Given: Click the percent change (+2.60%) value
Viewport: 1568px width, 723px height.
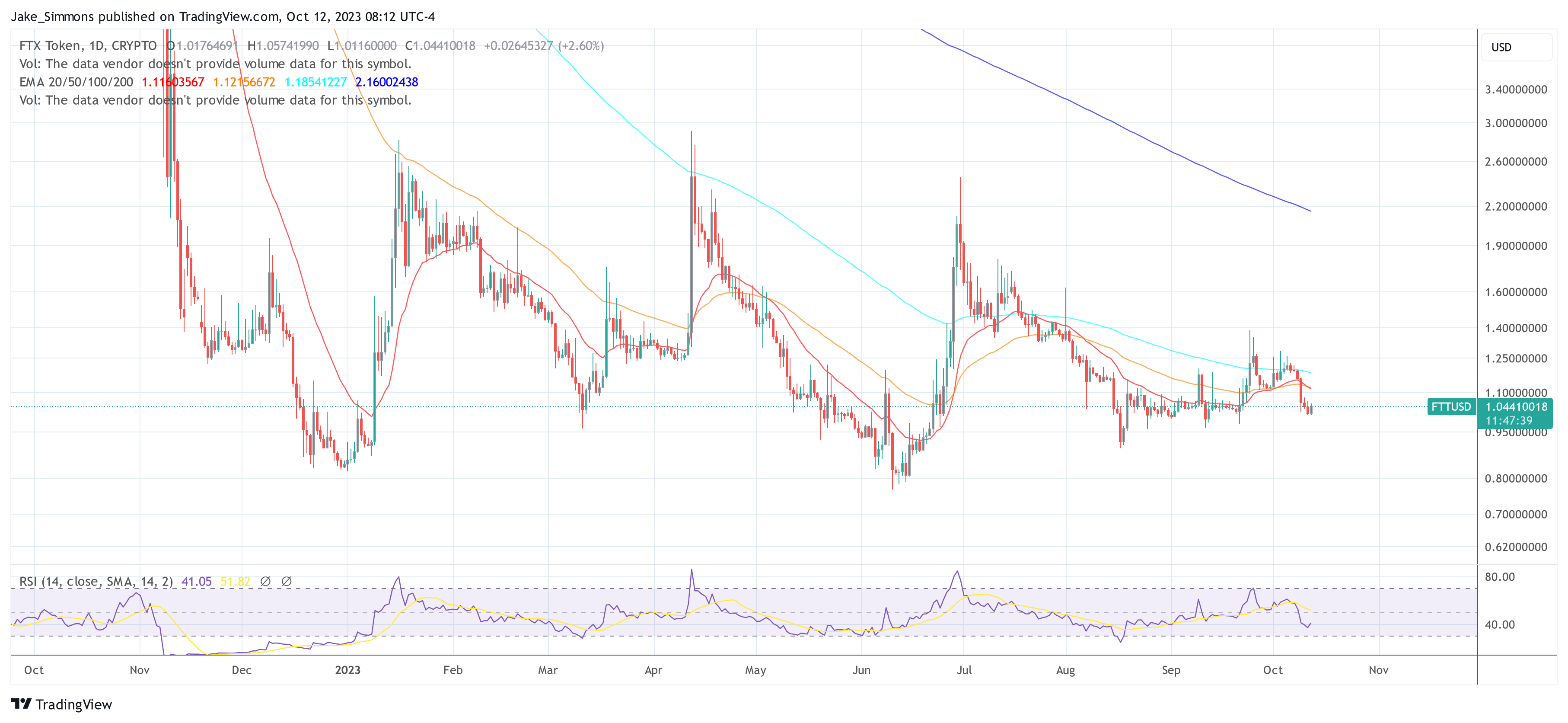Looking at the screenshot, I should coord(581,46).
